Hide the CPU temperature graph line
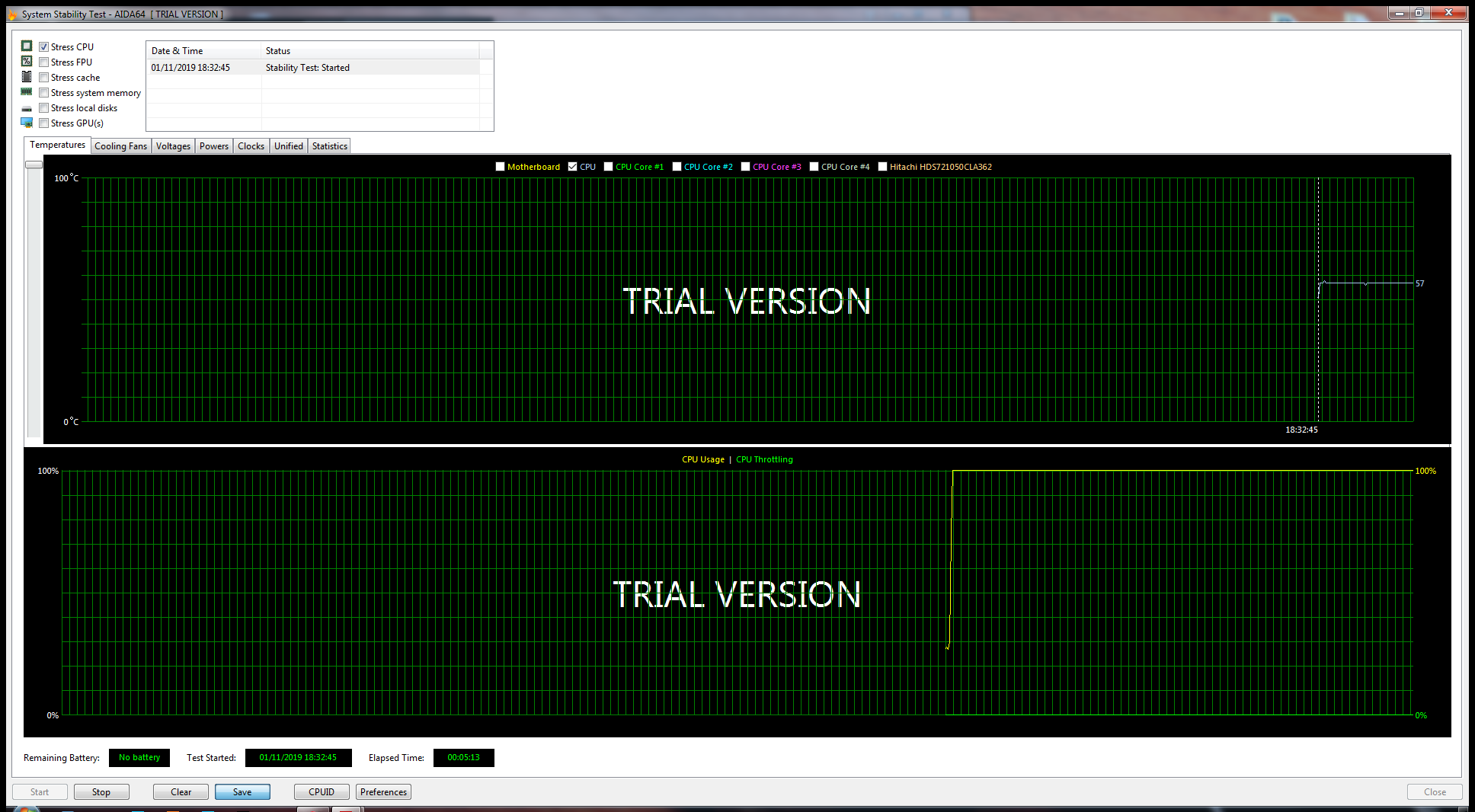 tap(573, 167)
